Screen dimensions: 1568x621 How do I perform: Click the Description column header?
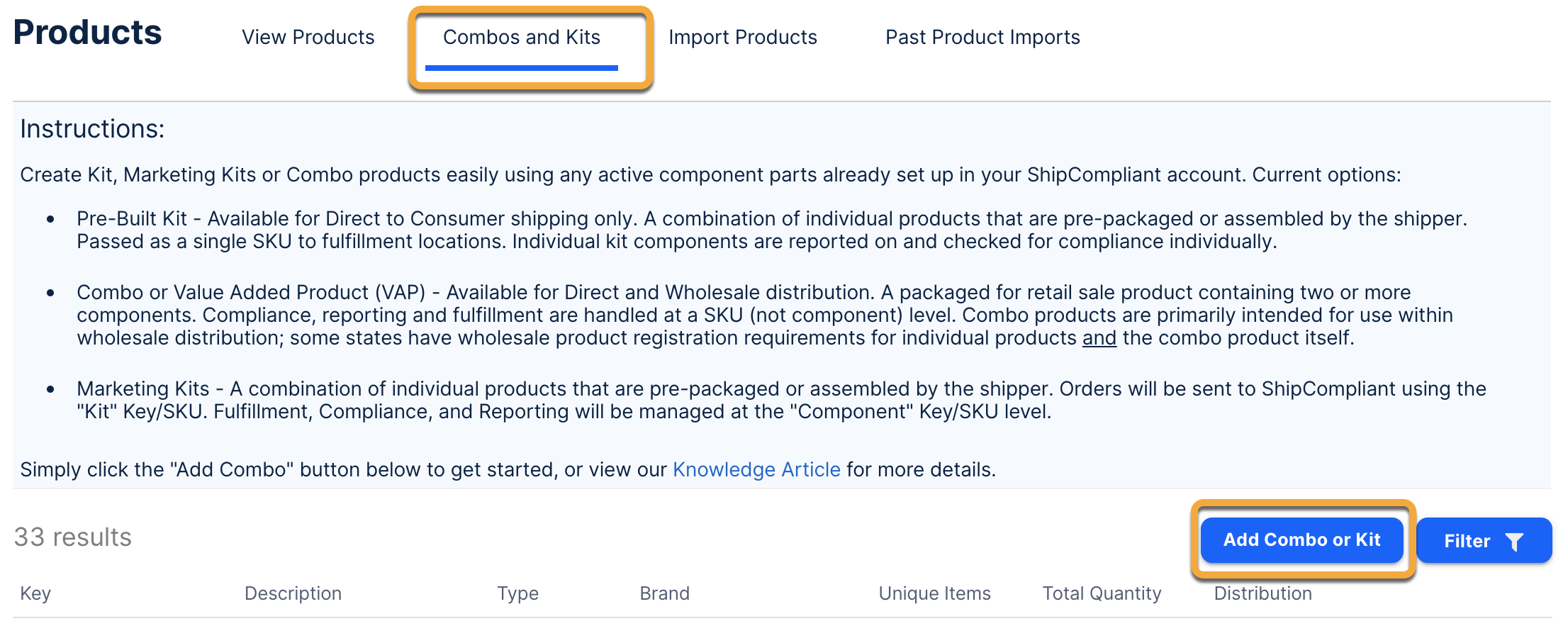pyautogui.click(x=293, y=593)
